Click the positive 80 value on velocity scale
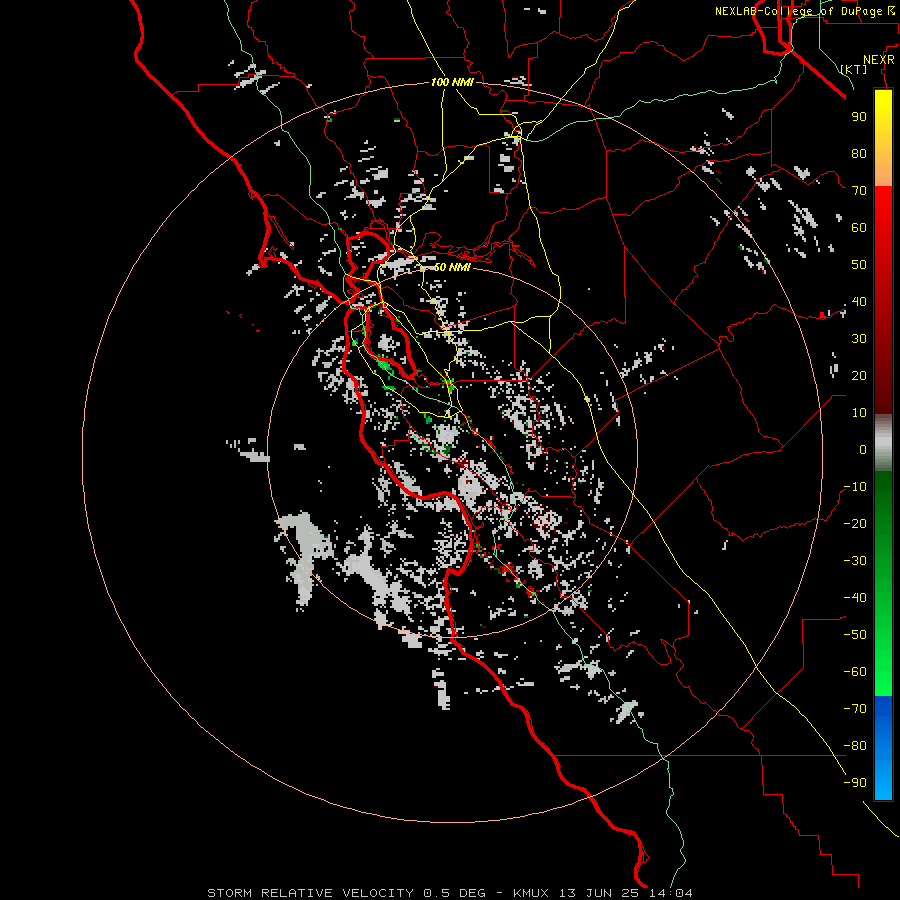The height and width of the screenshot is (900, 900). [x=859, y=153]
